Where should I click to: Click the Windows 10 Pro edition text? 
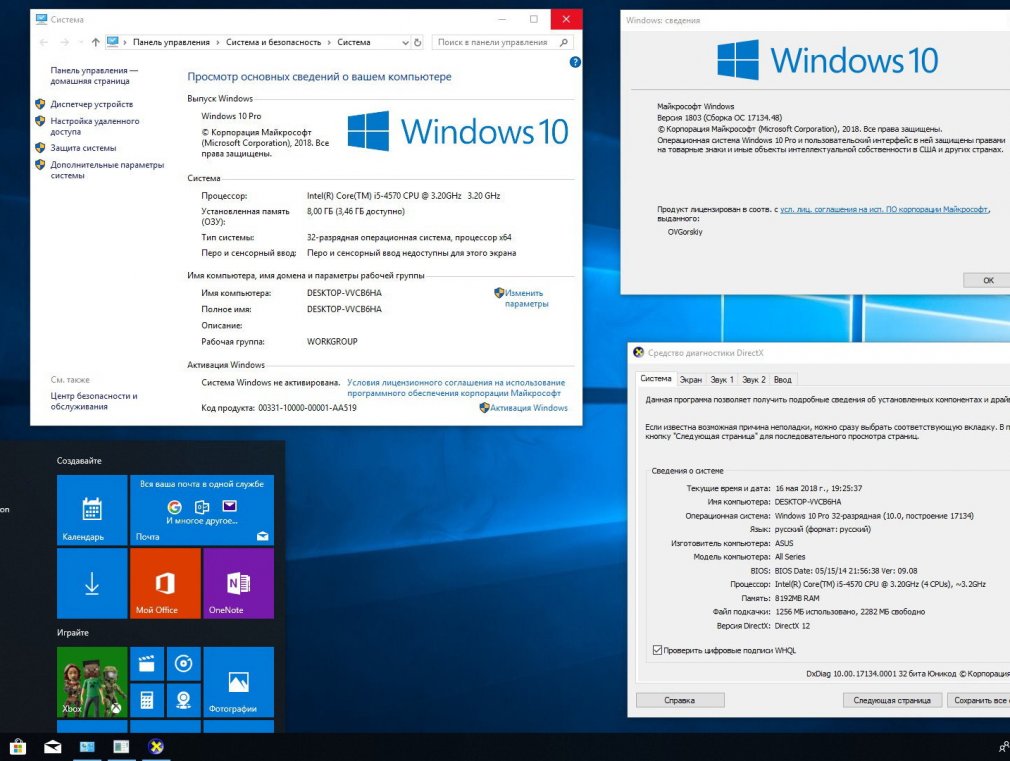[231, 116]
